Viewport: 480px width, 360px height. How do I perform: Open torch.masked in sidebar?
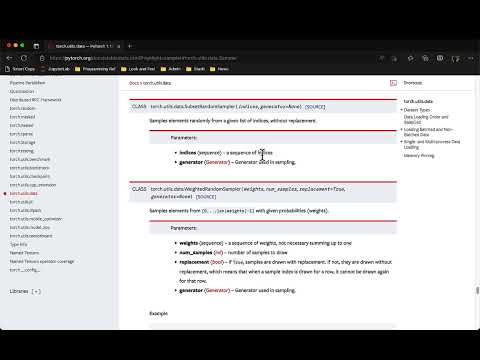coord(22,117)
